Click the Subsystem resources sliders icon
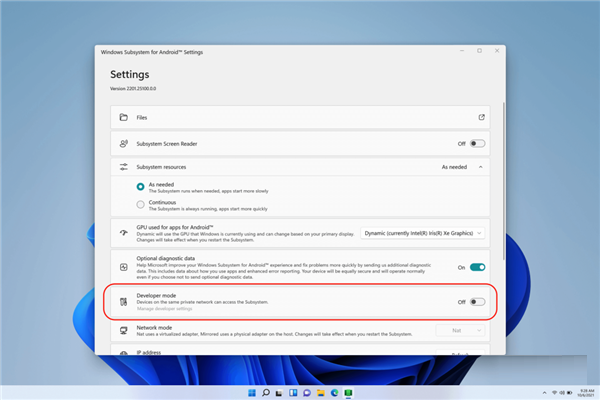600x400 pixels. click(123, 167)
